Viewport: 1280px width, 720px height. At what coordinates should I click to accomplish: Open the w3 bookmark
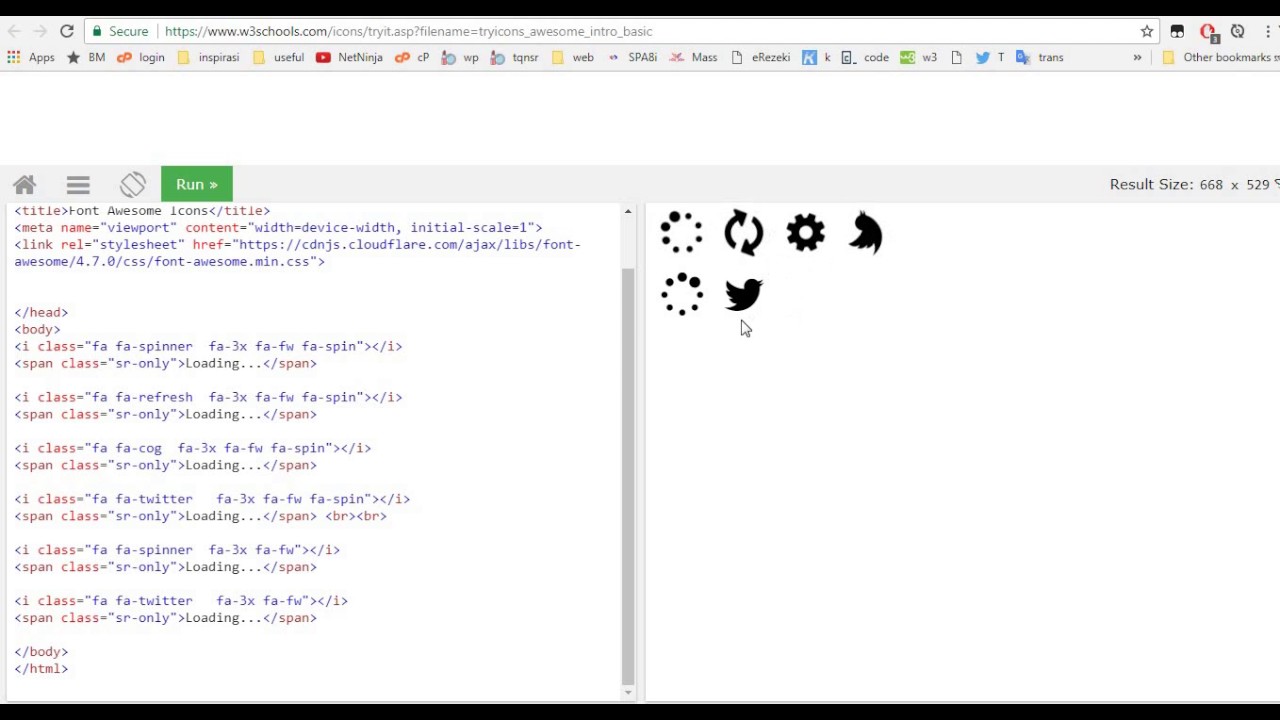(x=919, y=58)
